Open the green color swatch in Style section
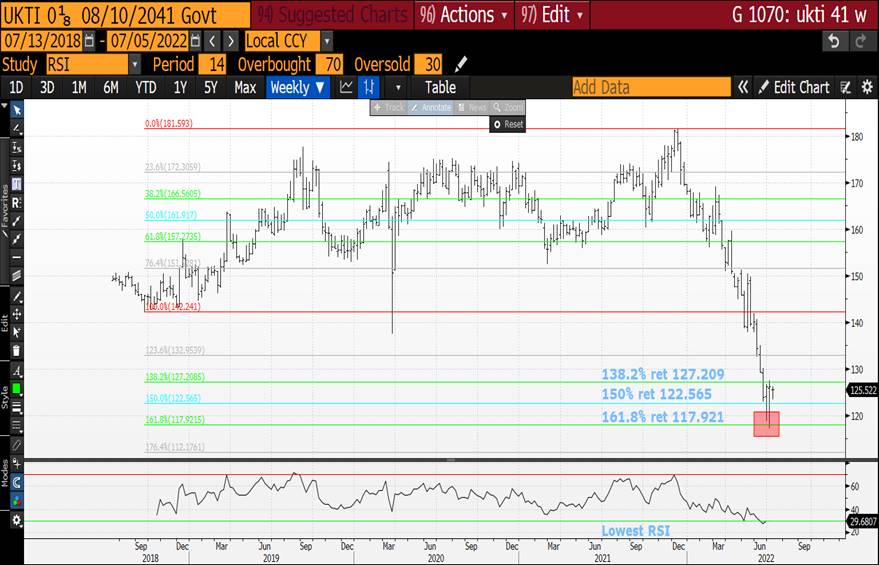 click(x=16, y=388)
